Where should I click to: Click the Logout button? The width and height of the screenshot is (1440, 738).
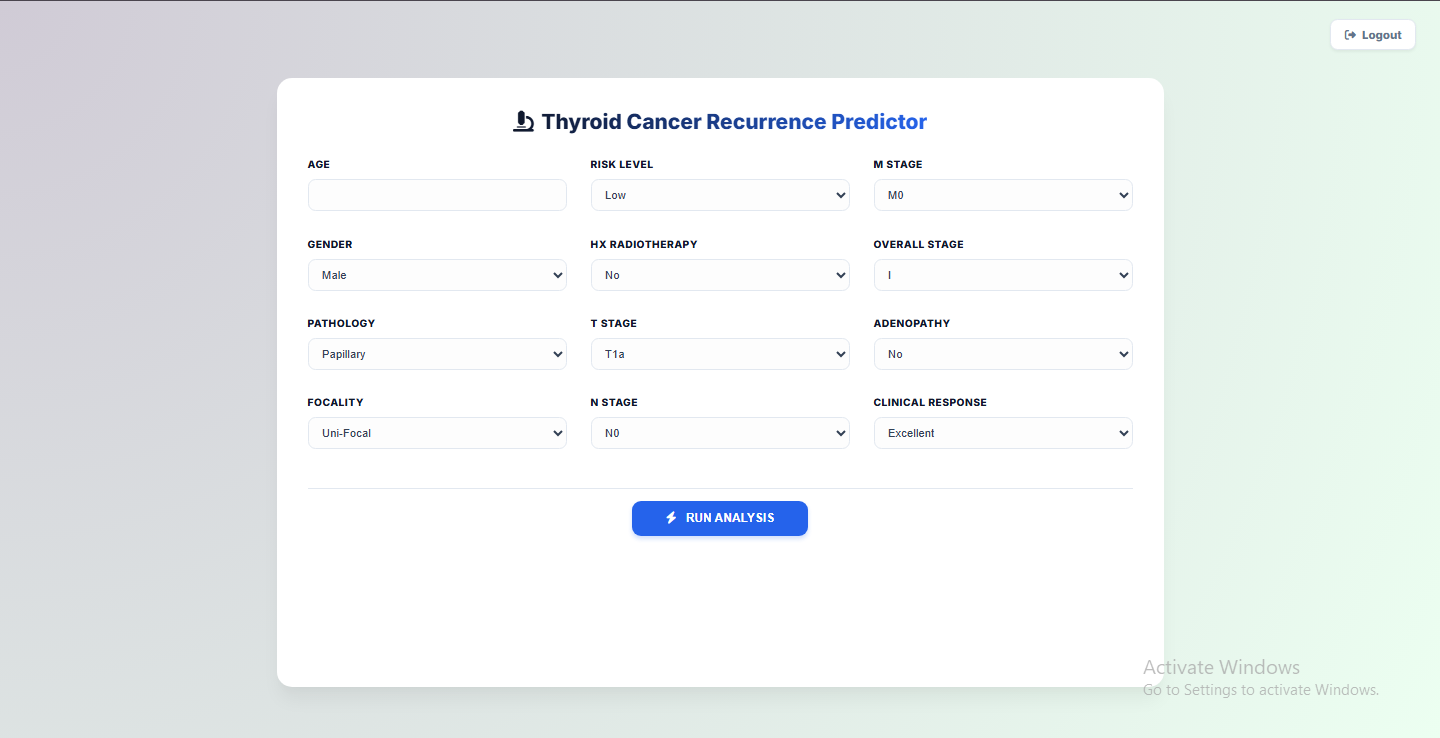1373,35
